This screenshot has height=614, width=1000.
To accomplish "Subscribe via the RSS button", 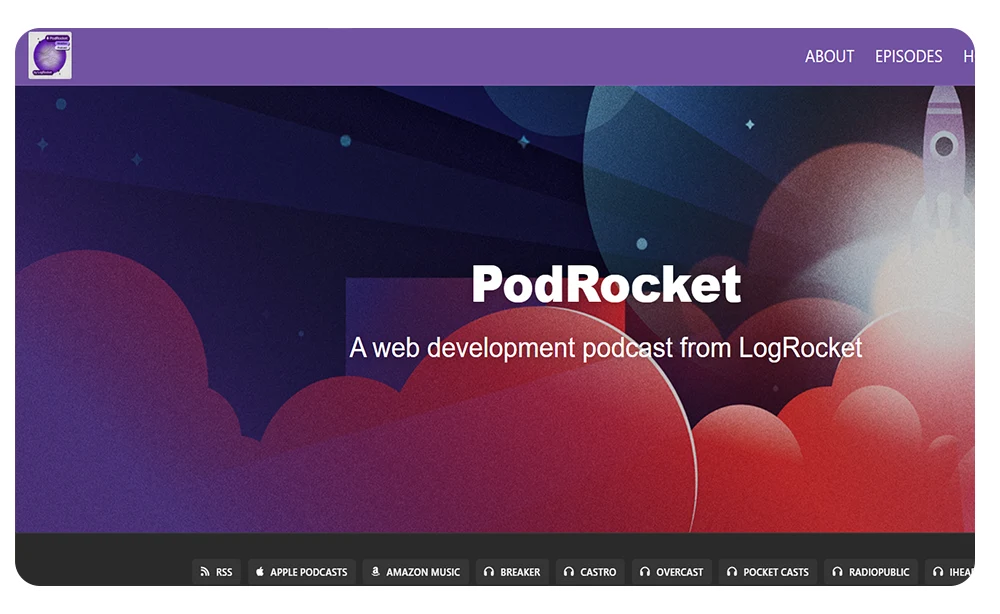I will (x=216, y=572).
